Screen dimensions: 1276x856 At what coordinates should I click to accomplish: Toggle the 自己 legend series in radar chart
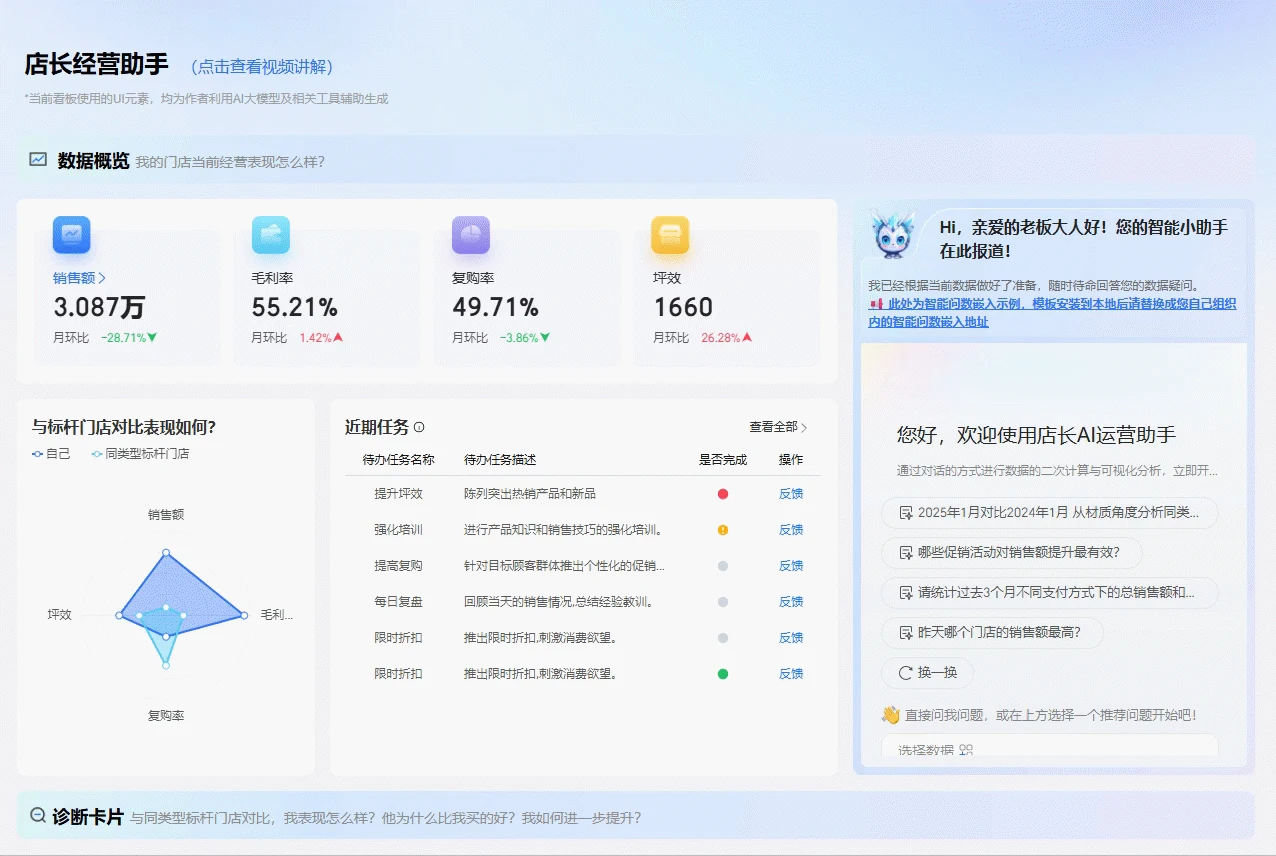51,453
